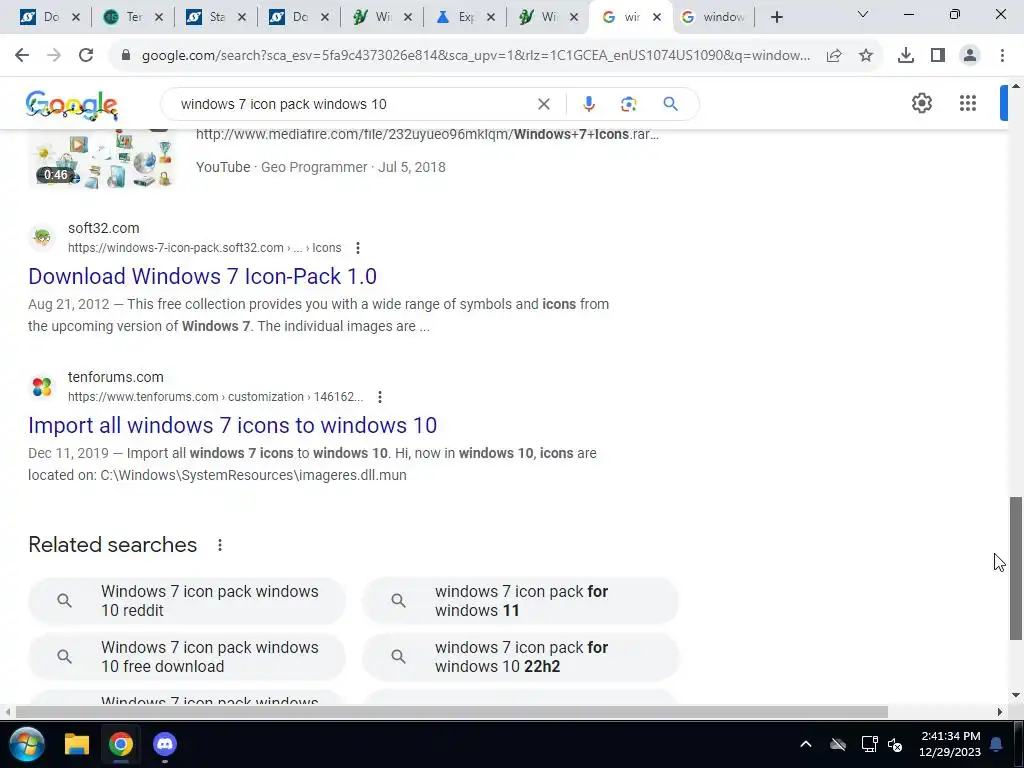Expand the tab search chevron
This screenshot has height=768, width=1024.
click(x=863, y=14)
